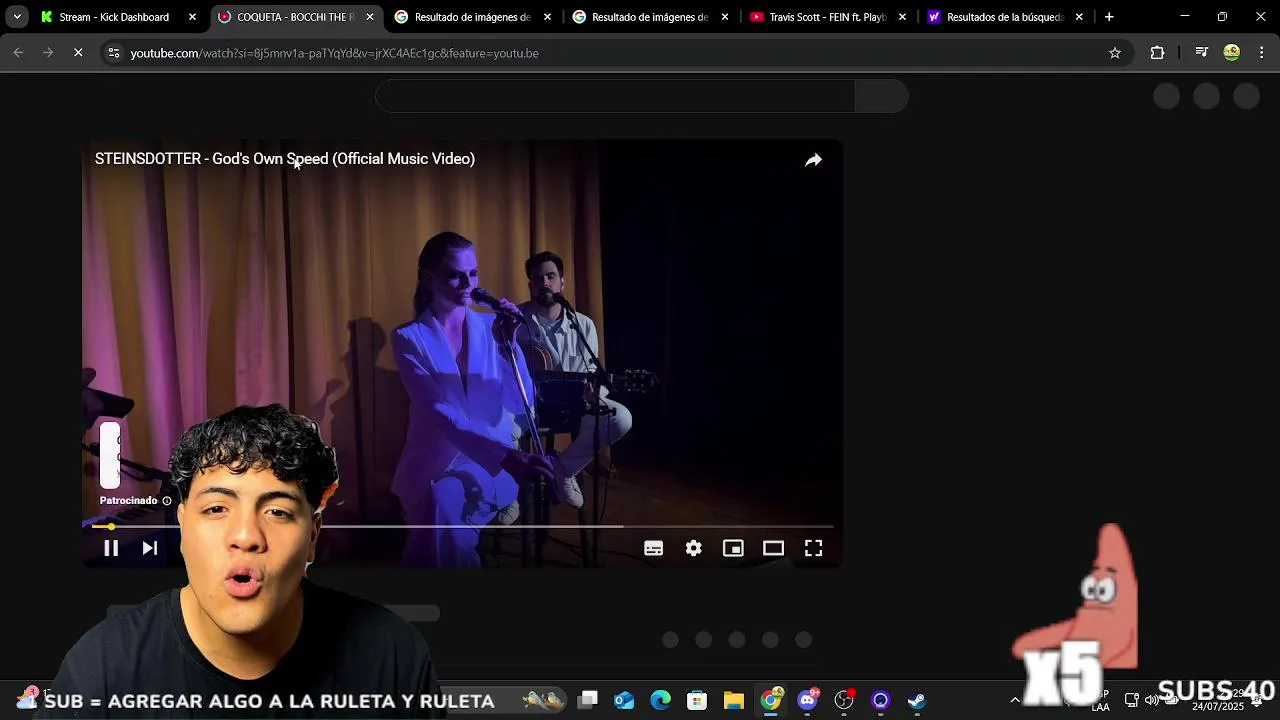The height and width of the screenshot is (720, 1280).
Task: Open the purple circle app on taskbar
Action: click(x=881, y=700)
